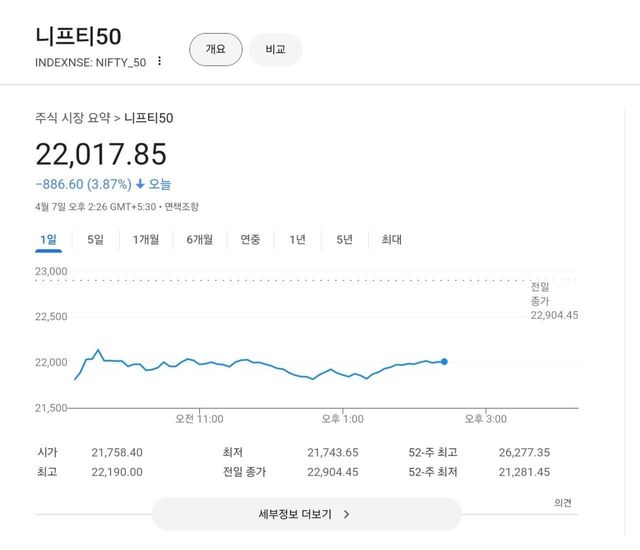Click the 주식 시장 요약 breadcrumb

[x=72, y=118]
